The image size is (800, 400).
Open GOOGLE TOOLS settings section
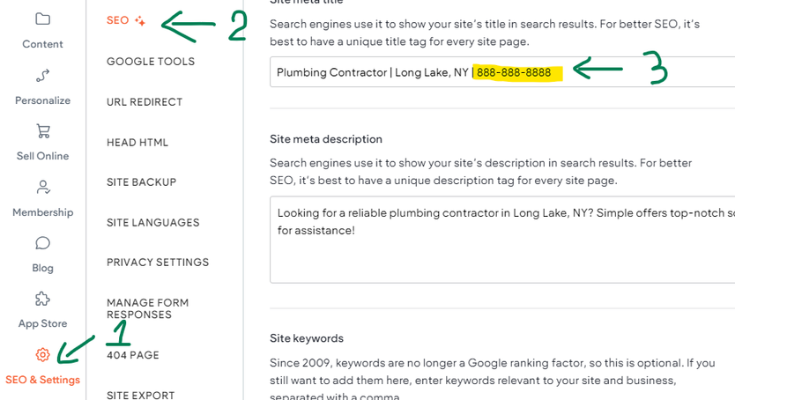[x=151, y=61]
